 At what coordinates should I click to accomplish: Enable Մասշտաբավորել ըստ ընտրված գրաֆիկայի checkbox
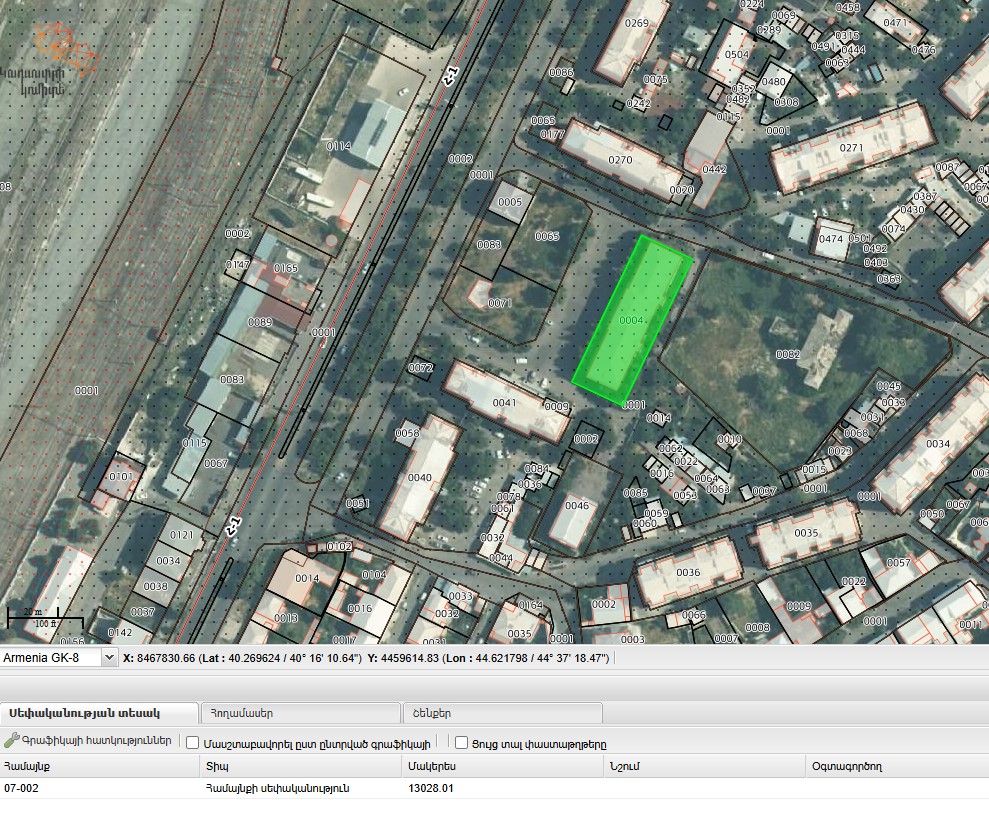click(x=192, y=743)
